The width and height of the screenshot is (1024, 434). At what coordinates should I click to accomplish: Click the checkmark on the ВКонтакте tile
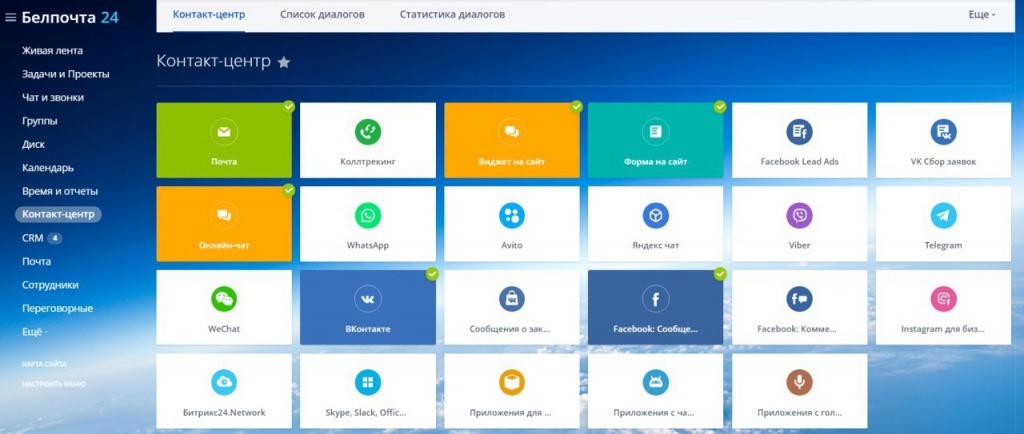[x=432, y=274]
